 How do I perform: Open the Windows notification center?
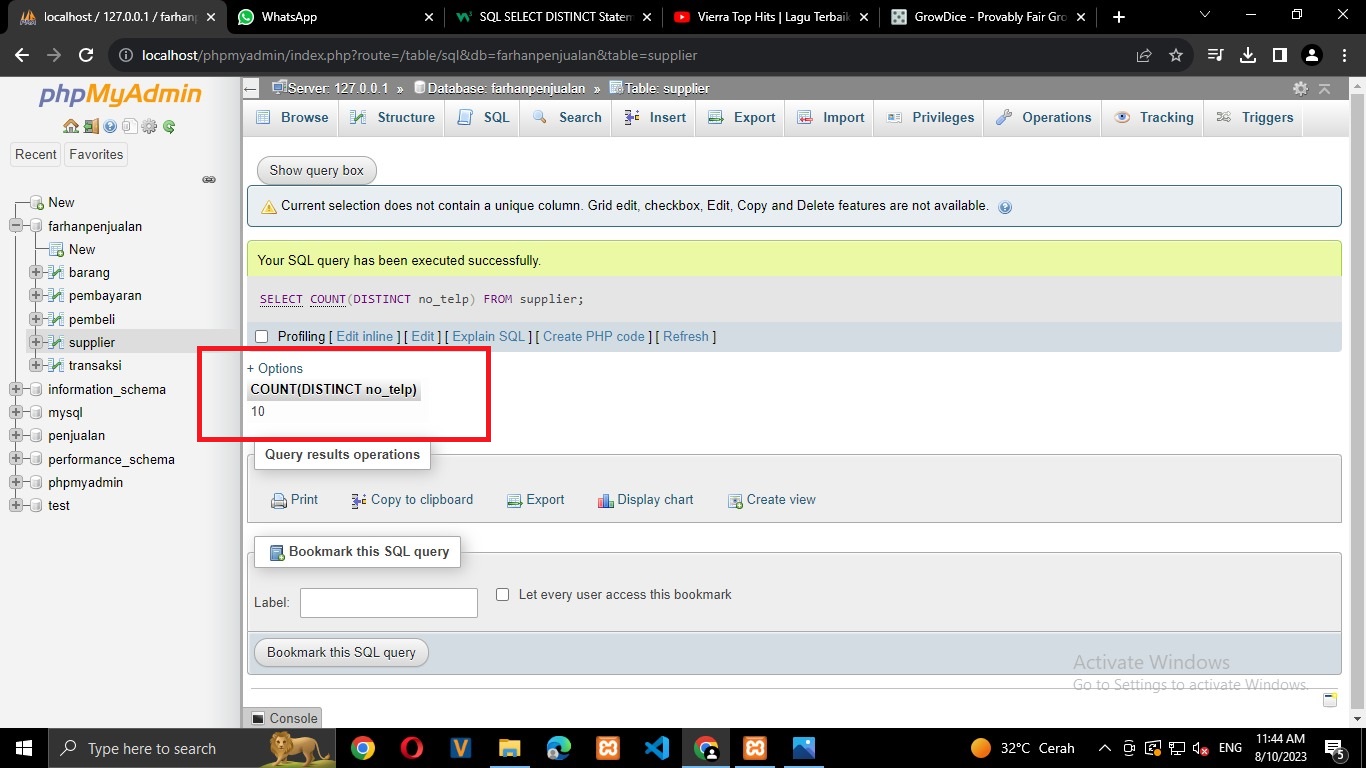pos(1334,748)
